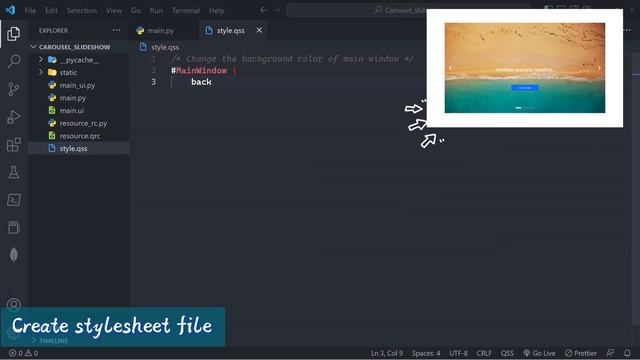Click CRLF line ending selector

[484, 353]
